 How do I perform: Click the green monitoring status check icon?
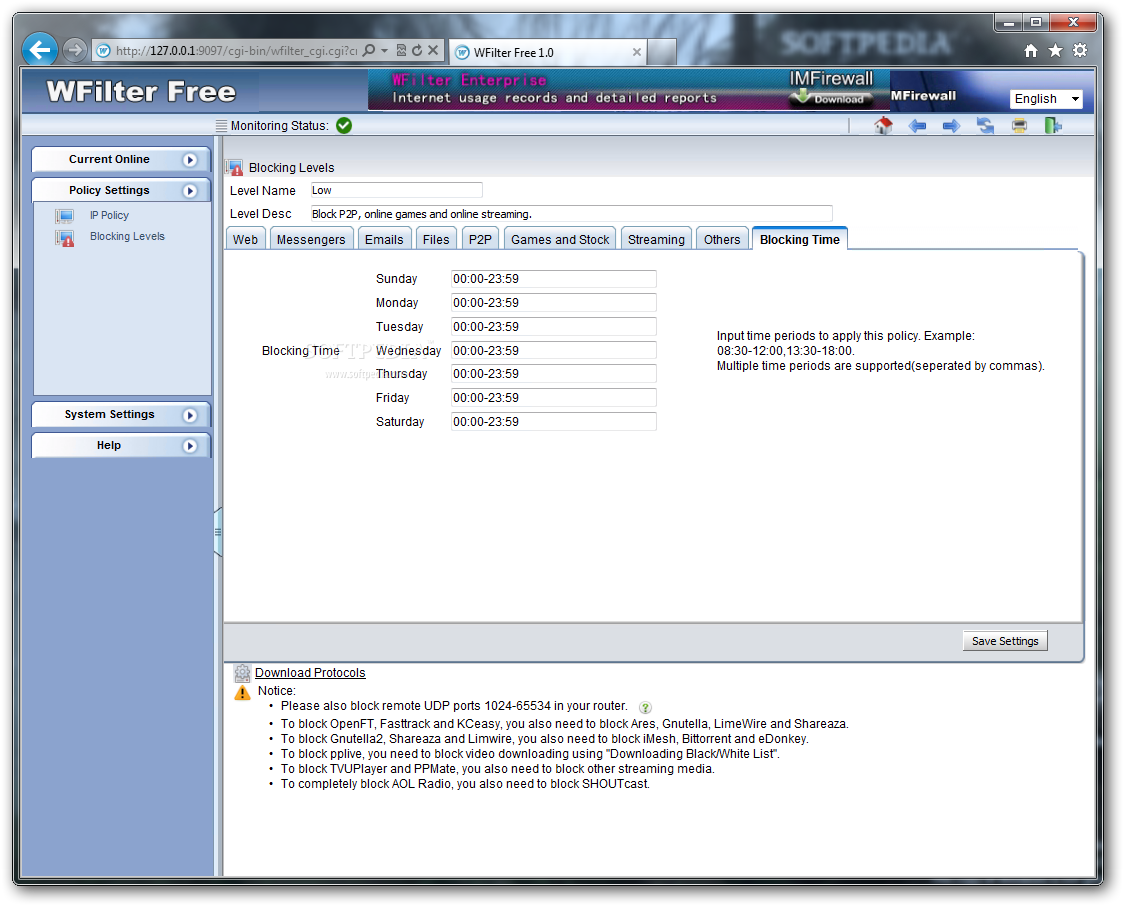[x=344, y=125]
